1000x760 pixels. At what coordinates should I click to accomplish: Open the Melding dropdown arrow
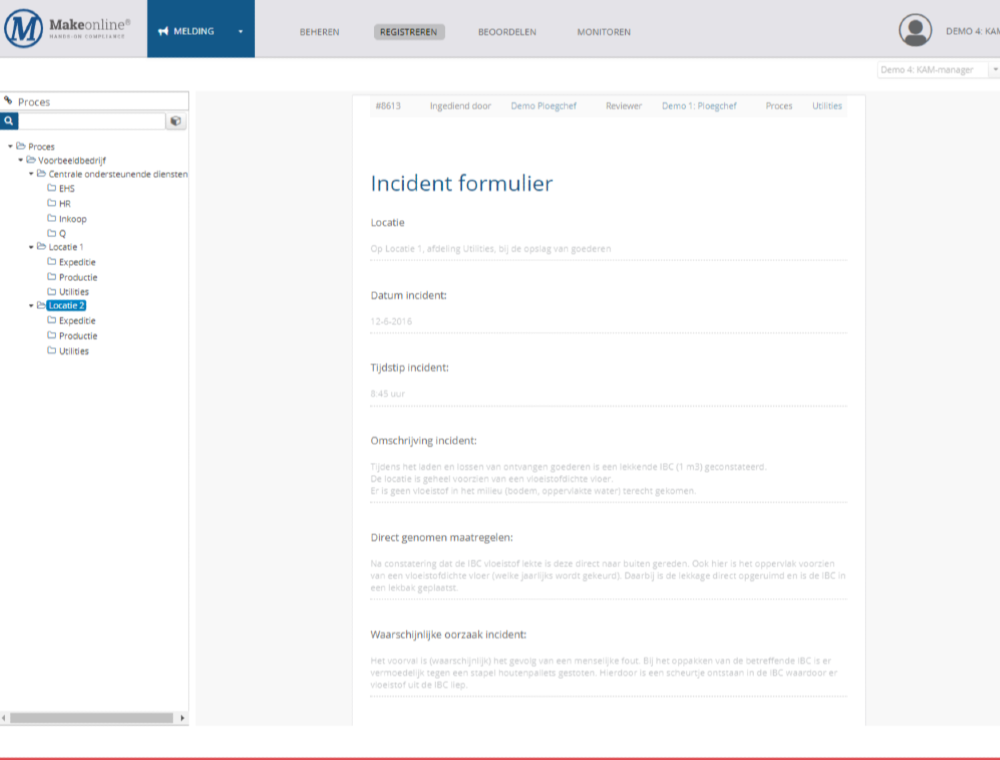click(x=240, y=31)
